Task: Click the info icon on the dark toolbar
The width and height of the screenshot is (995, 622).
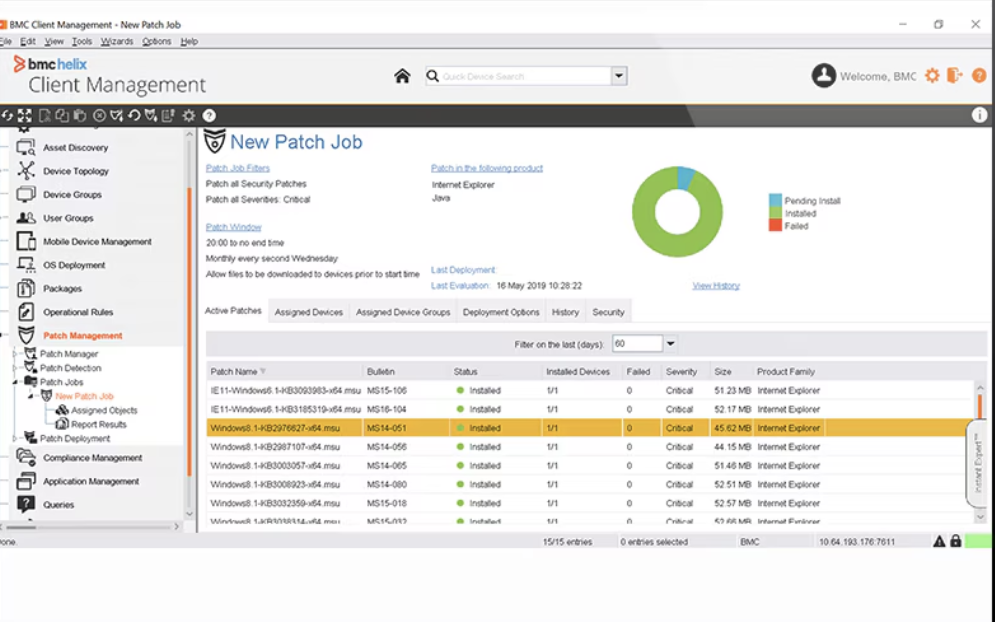Action: coord(979,115)
